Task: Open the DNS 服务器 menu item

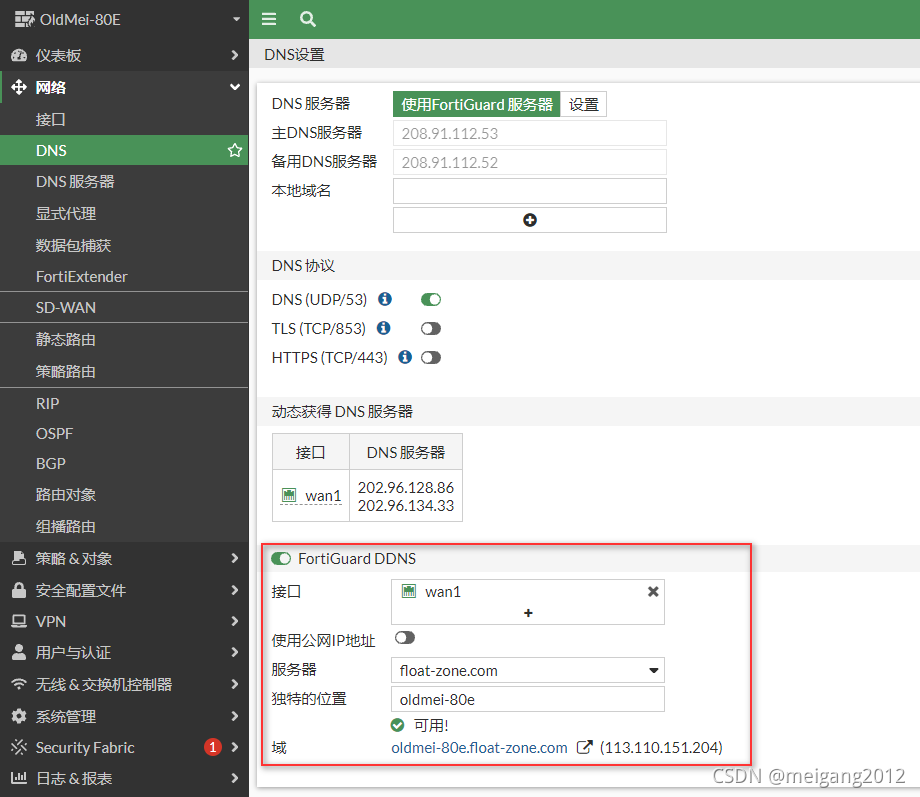Action: 124,181
